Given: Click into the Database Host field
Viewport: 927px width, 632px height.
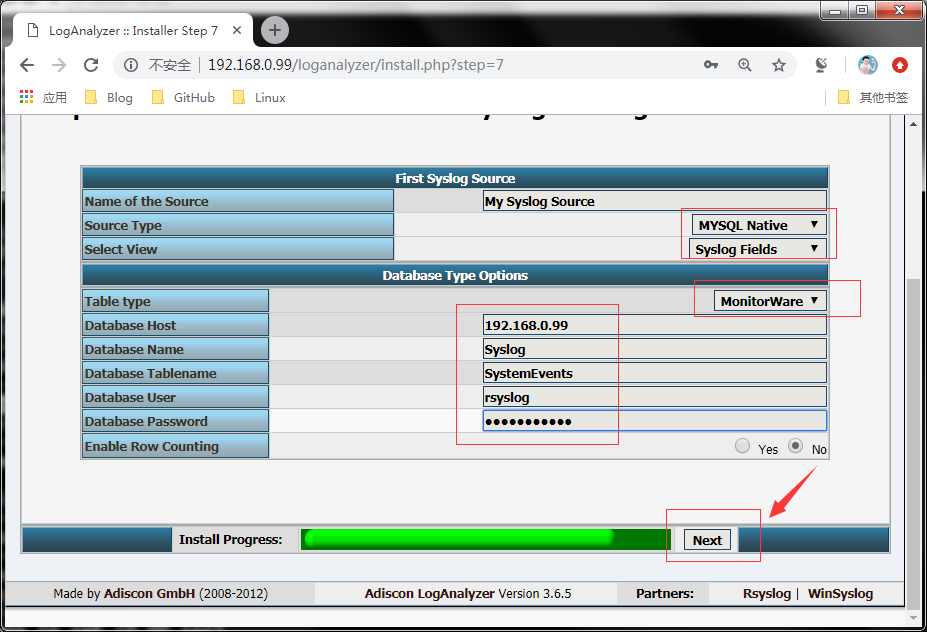Looking at the screenshot, I should click(x=654, y=325).
